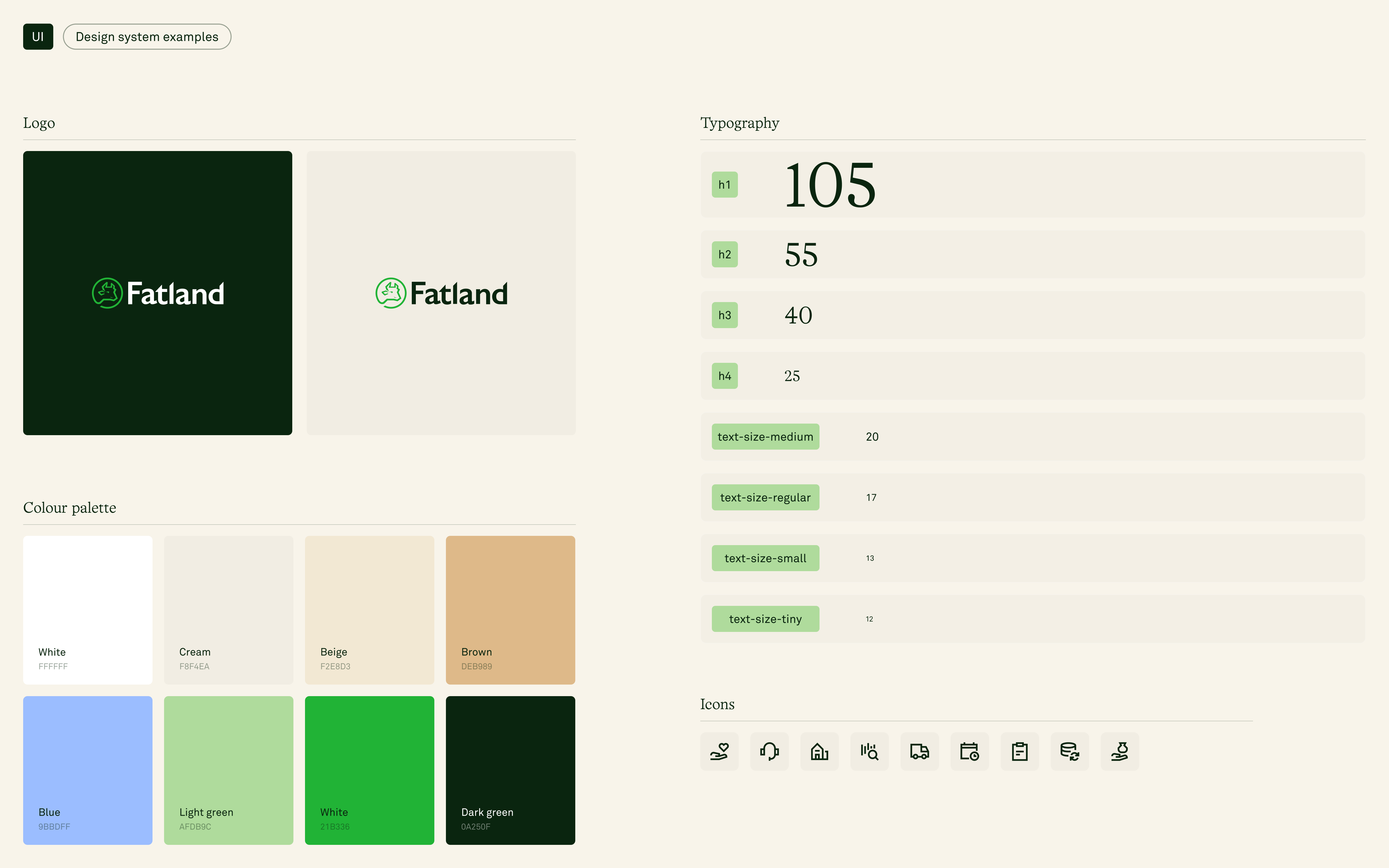Click the dark UI badge
Screen dimensions: 1389x868
[38, 37]
